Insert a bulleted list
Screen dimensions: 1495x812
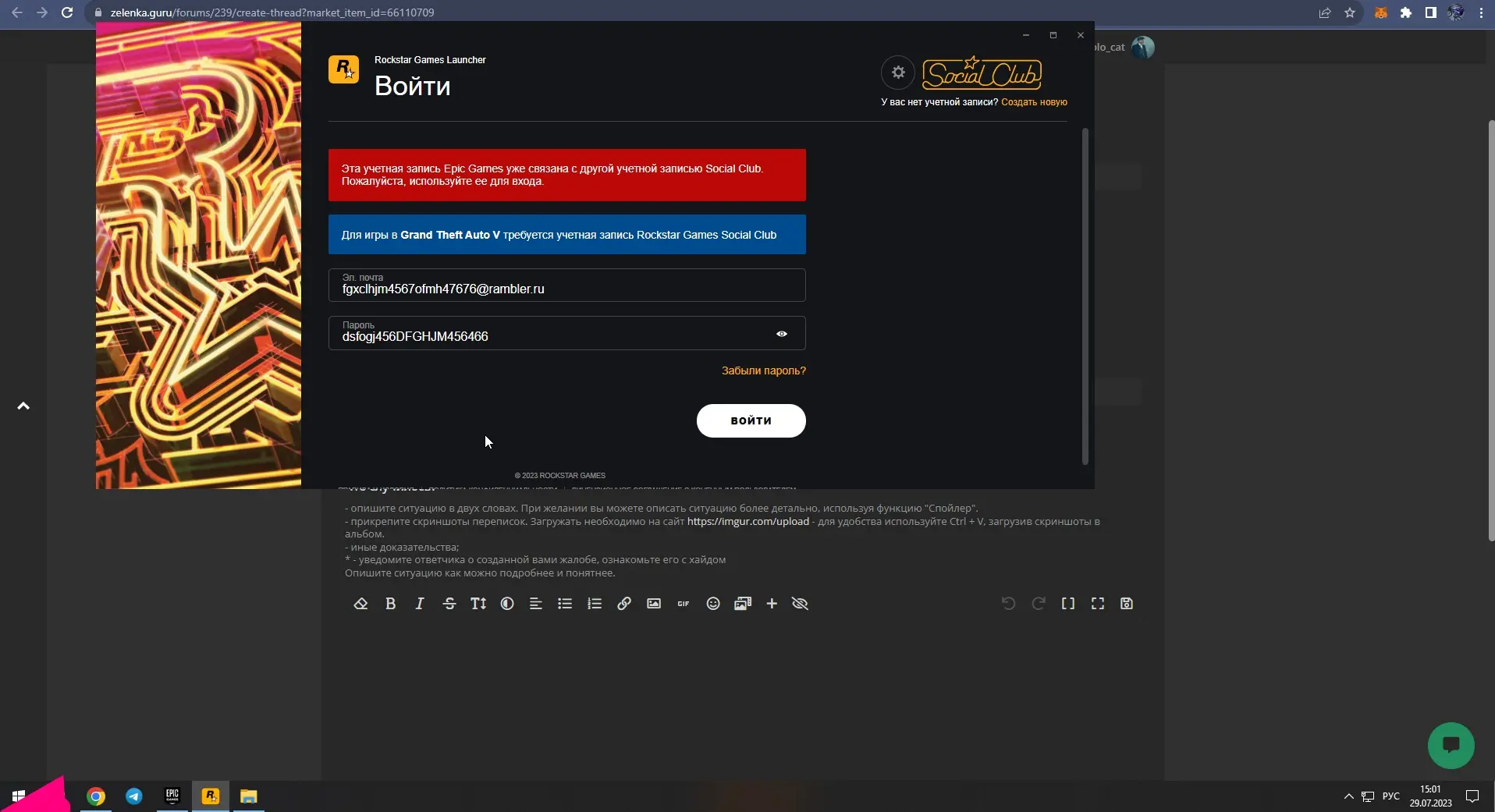click(x=565, y=604)
